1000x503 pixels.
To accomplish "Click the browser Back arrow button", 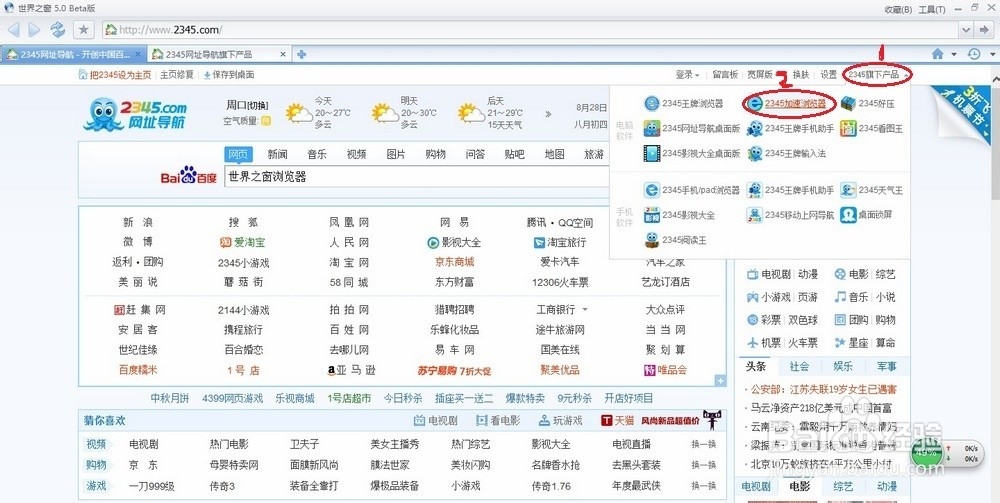I will [x=13, y=29].
